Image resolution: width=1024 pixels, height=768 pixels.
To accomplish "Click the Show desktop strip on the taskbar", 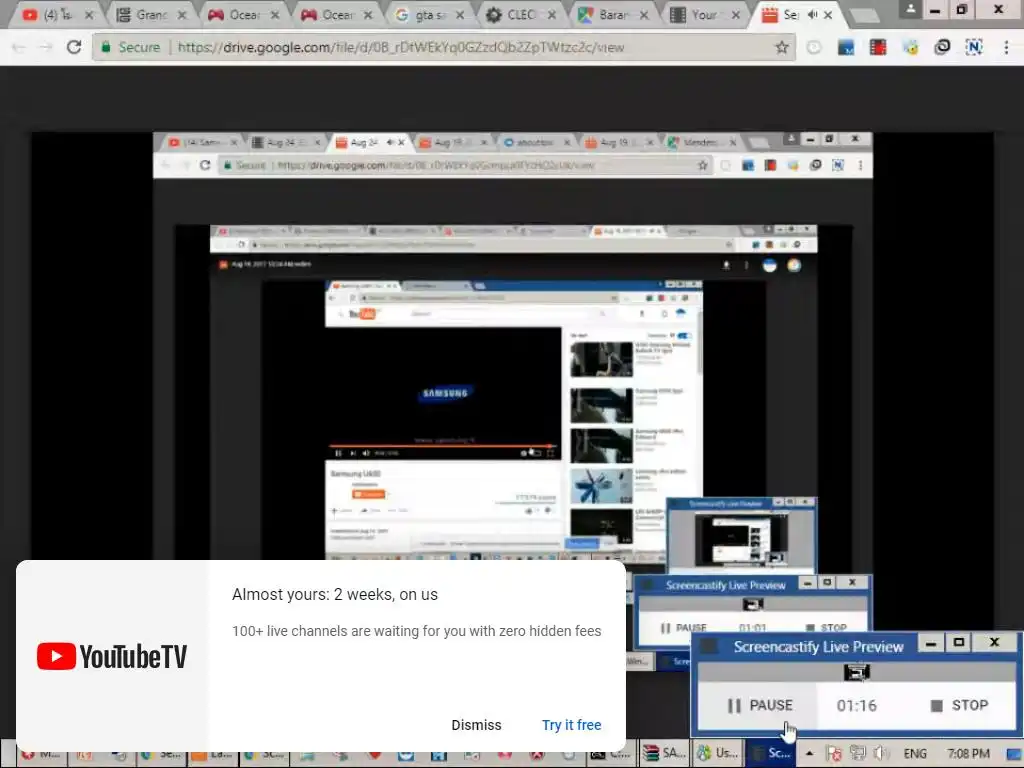I will (1014, 754).
